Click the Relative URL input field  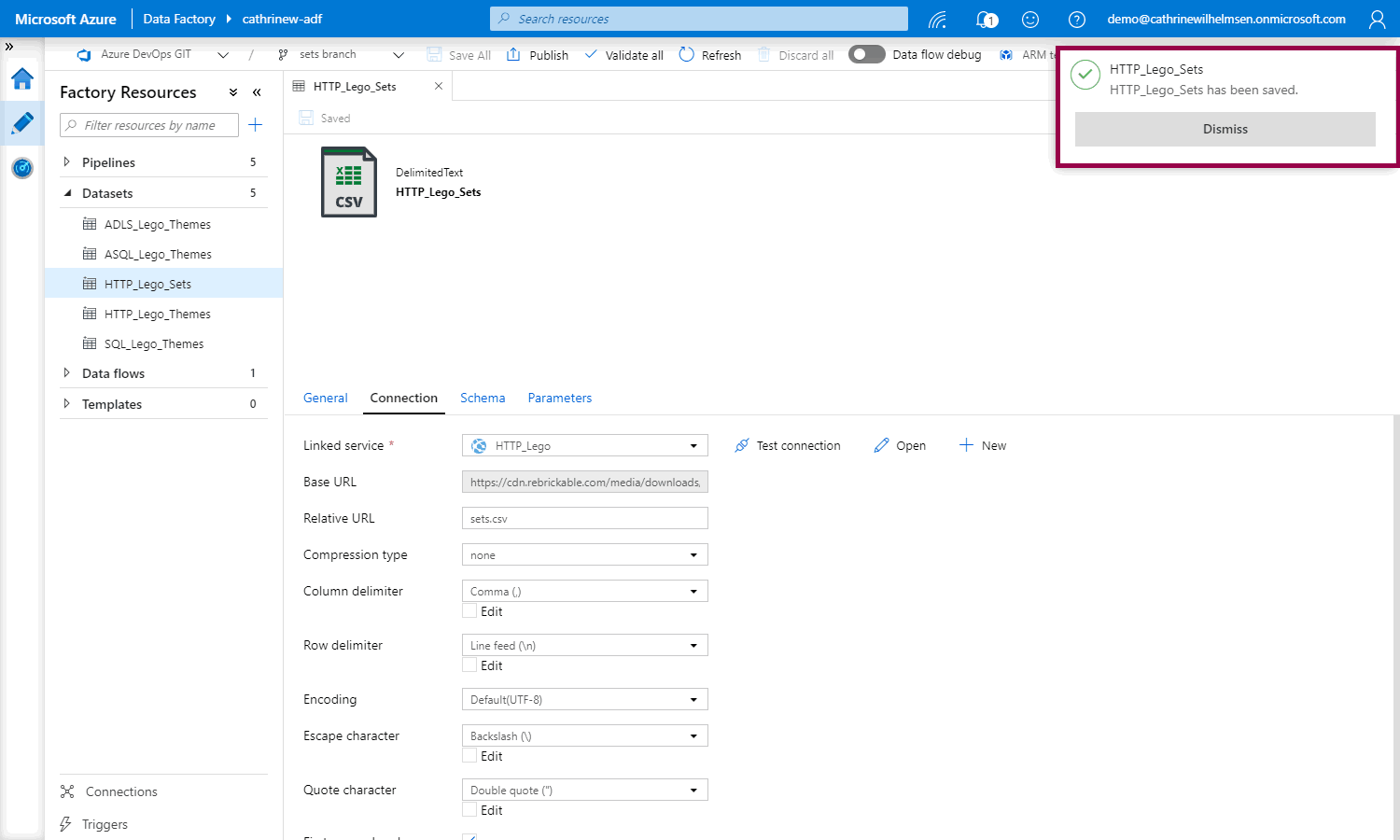tap(584, 518)
